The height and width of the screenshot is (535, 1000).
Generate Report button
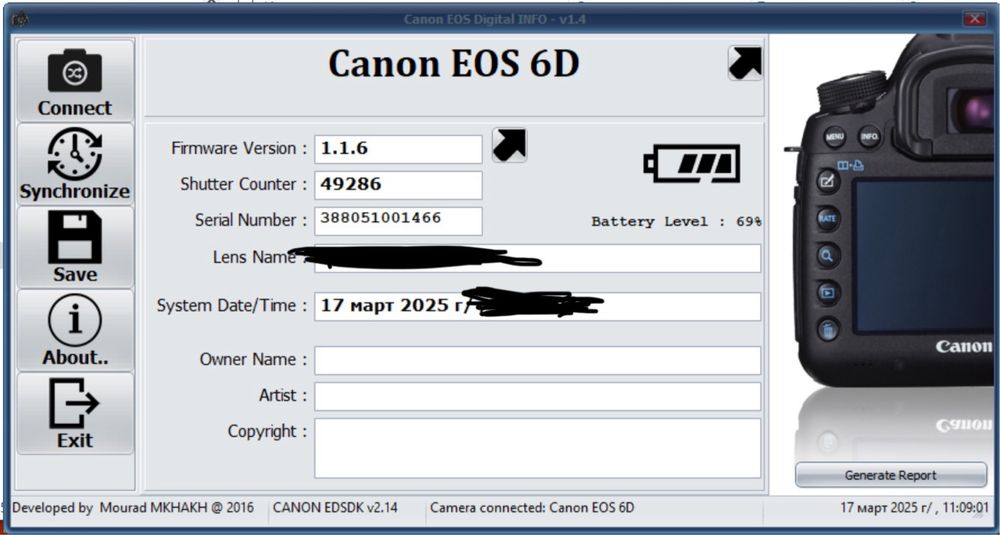(x=890, y=475)
